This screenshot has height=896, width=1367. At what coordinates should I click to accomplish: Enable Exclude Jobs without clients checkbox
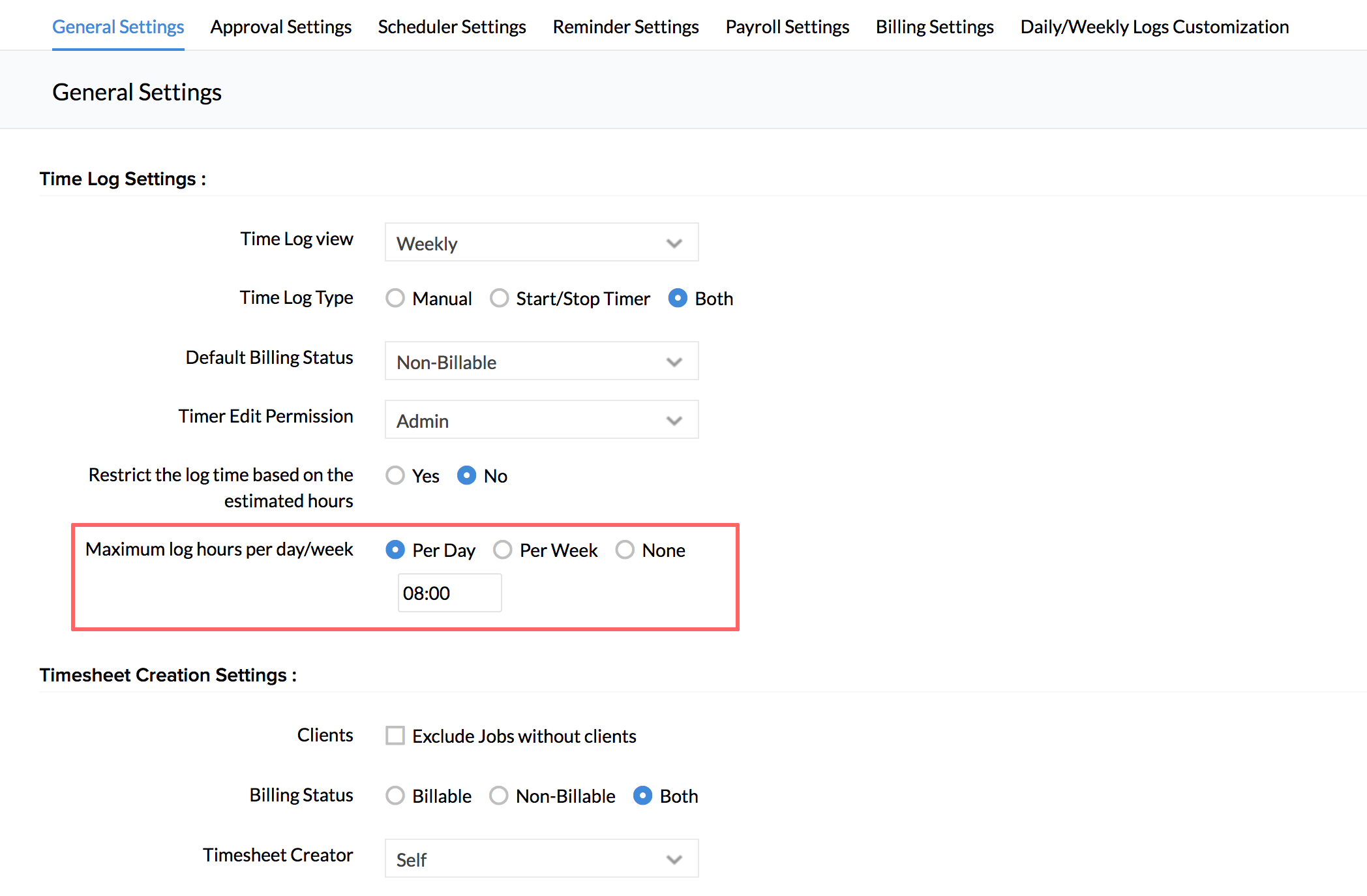point(395,736)
